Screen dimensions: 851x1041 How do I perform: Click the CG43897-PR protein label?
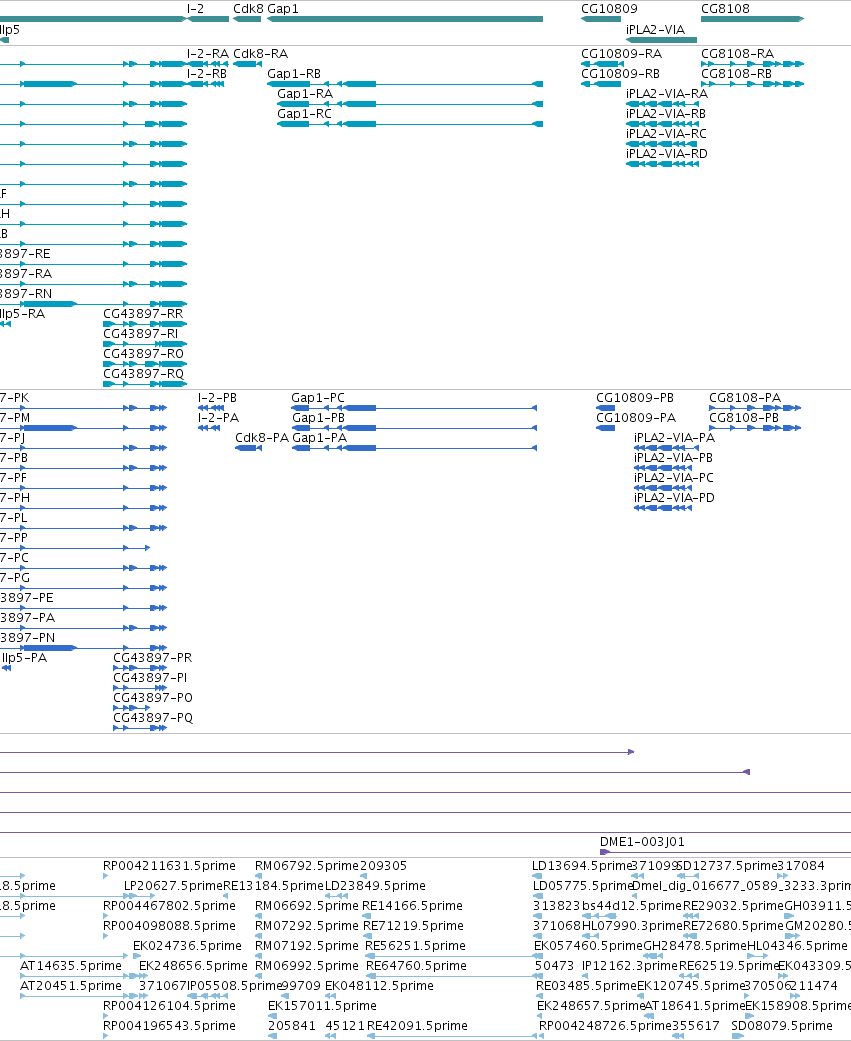[153, 657]
